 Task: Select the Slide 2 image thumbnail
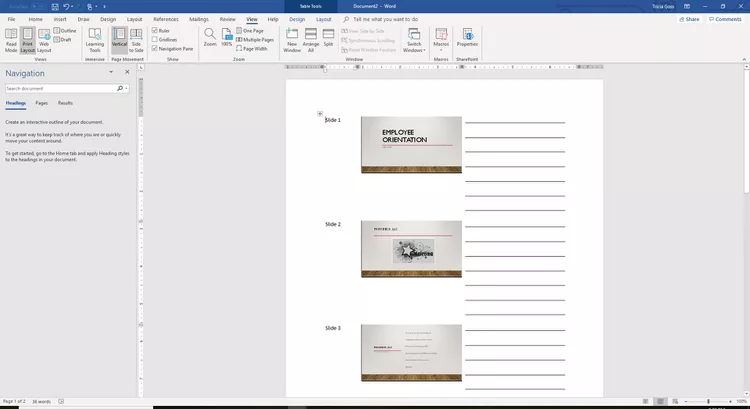coord(411,249)
